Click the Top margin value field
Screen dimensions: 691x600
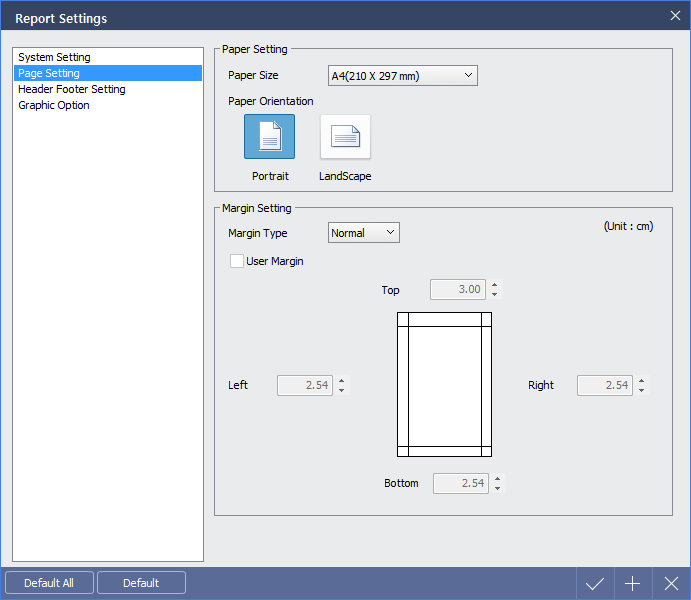[457, 289]
